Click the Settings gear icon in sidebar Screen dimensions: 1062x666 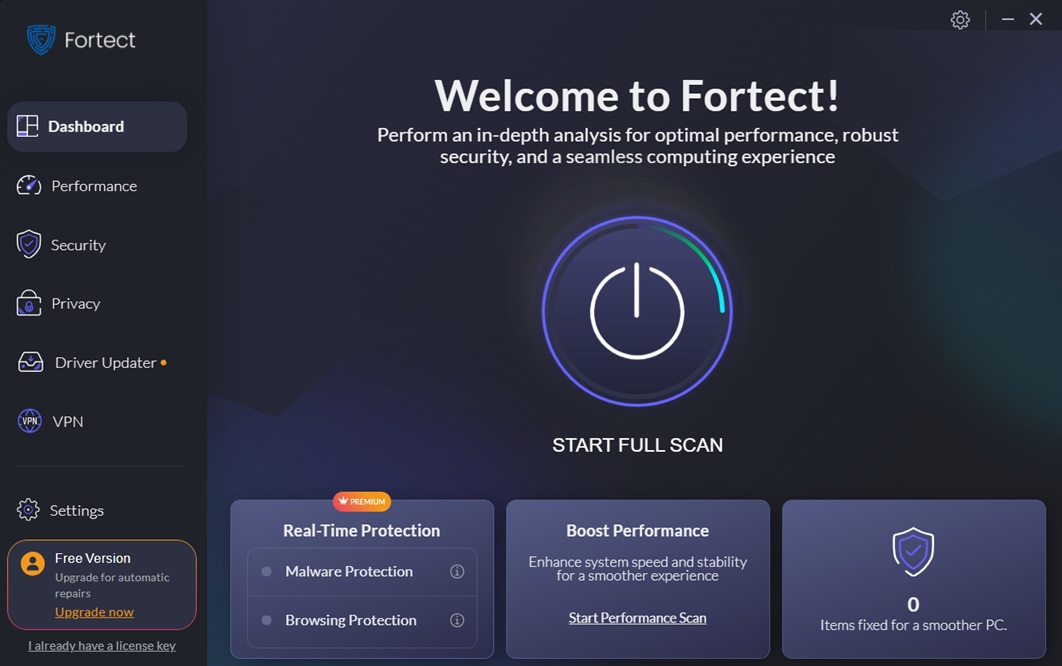pos(28,509)
